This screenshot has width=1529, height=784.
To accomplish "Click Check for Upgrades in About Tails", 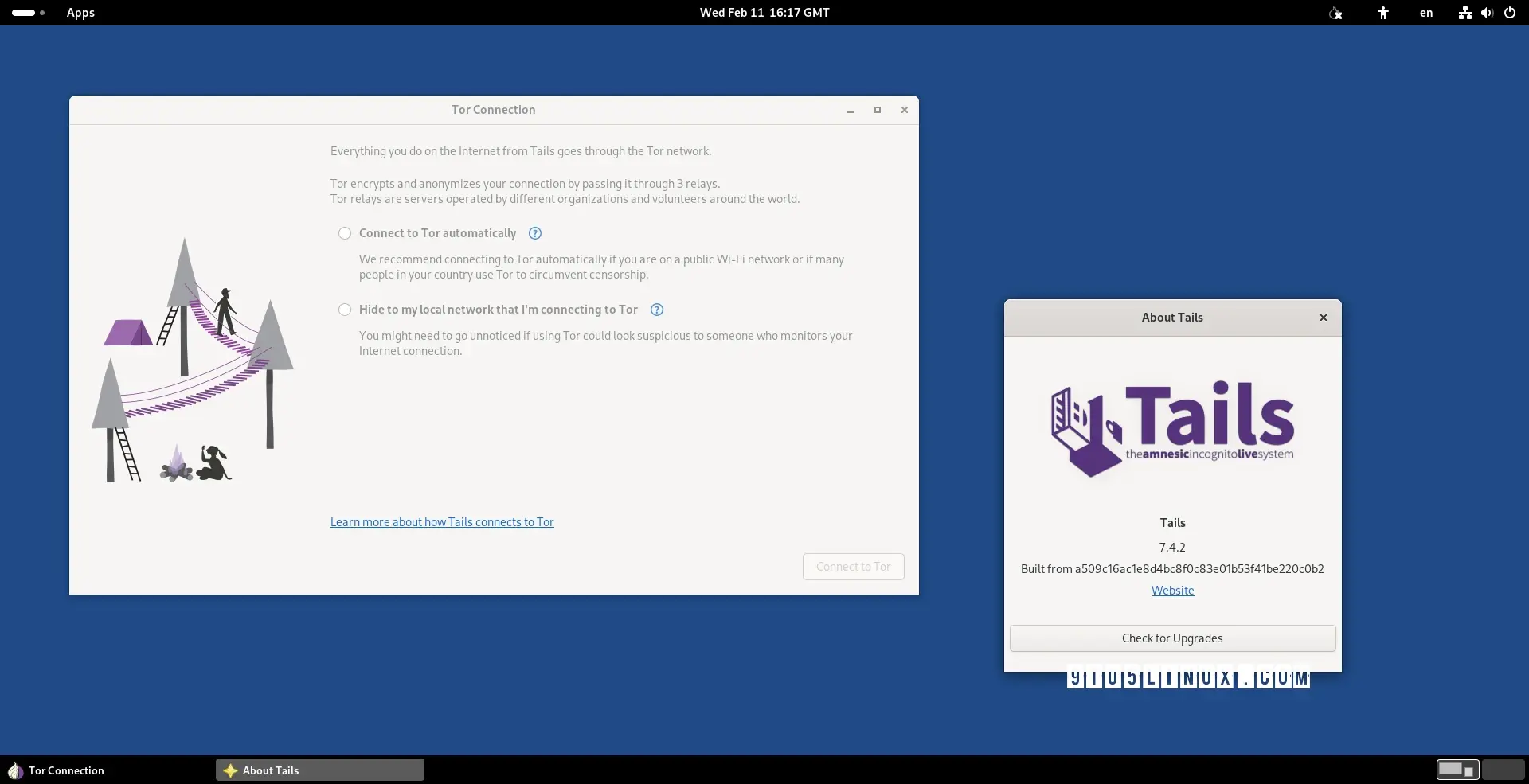I will point(1172,638).
